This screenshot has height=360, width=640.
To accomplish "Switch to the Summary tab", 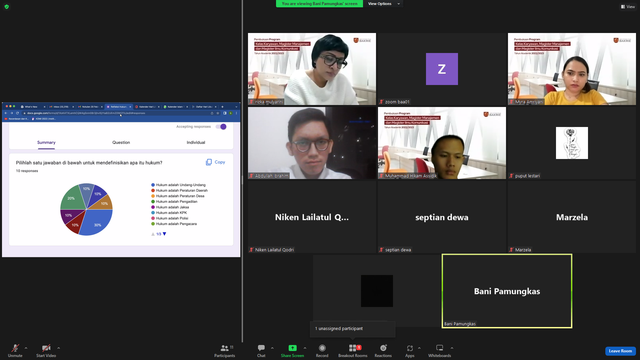I will (46, 142).
